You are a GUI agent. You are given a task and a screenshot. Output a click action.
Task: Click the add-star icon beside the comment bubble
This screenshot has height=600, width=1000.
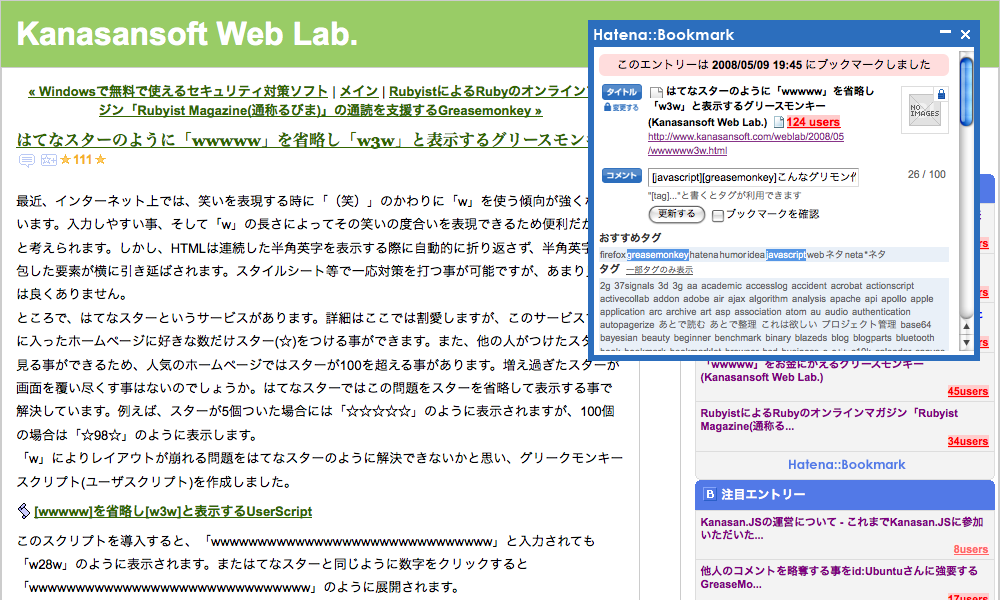tap(48, 160)
